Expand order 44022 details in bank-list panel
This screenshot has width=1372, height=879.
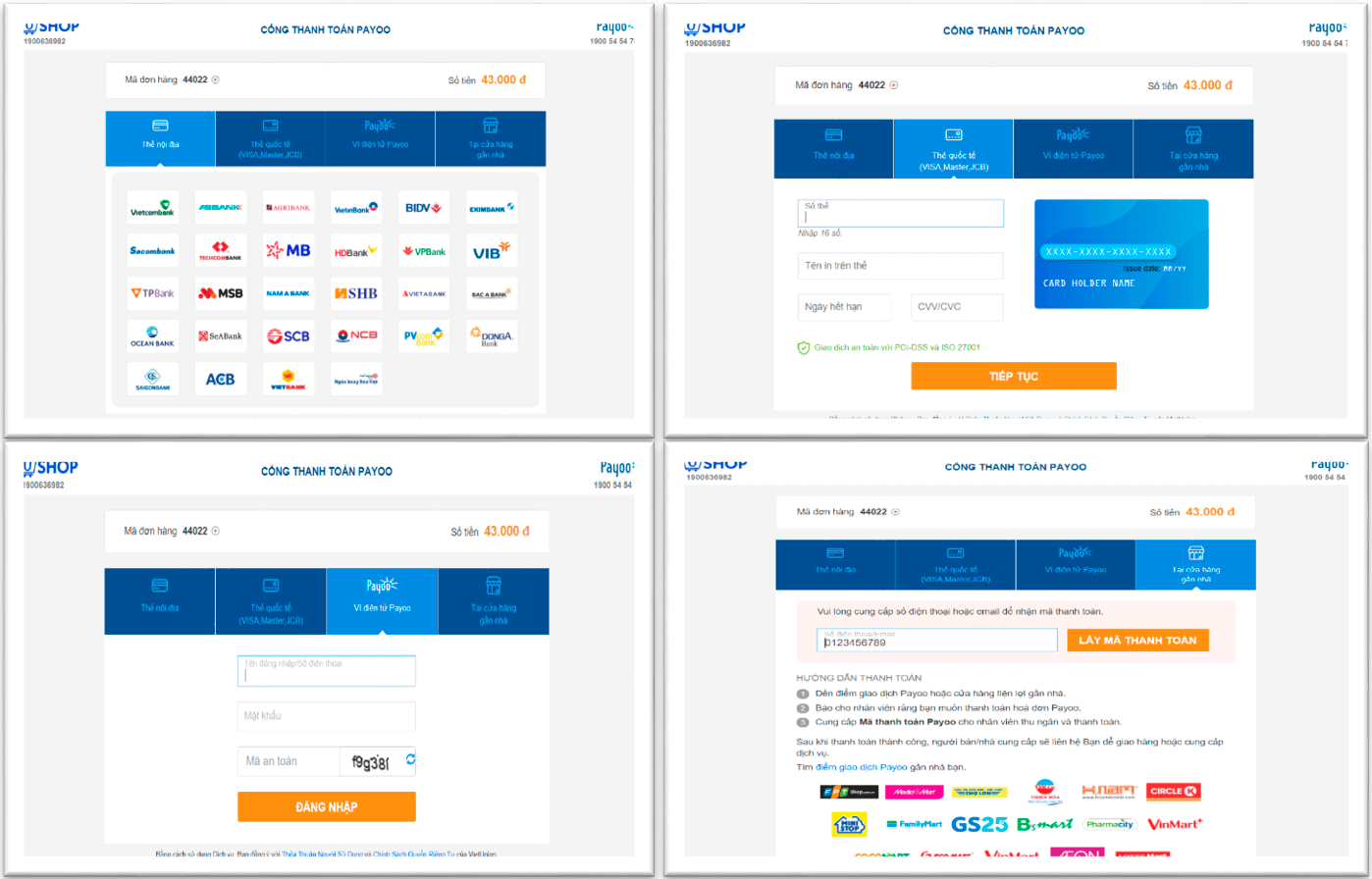click(216, 79)
